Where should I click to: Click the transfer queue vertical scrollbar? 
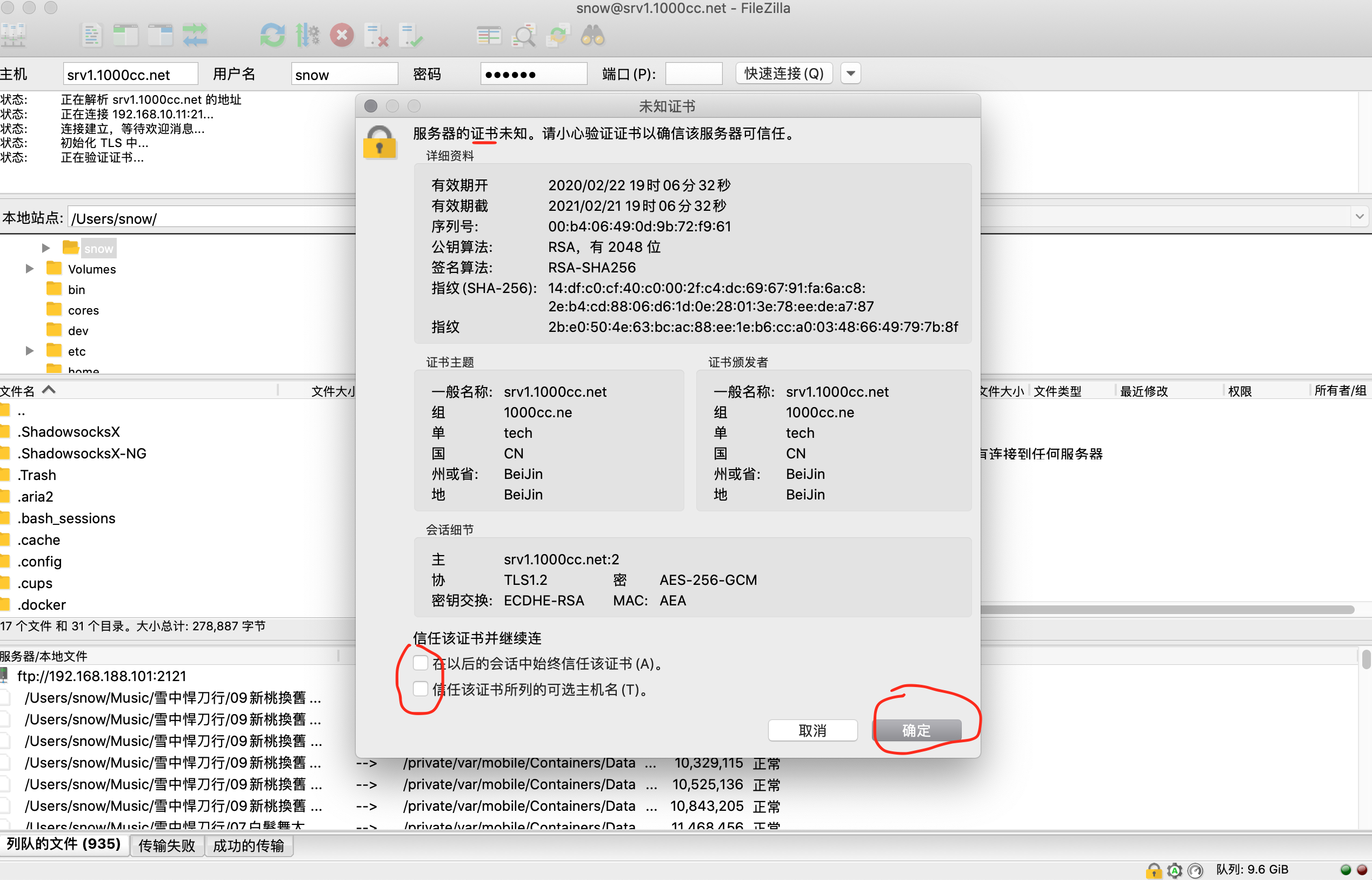(x=1366, y=659)
